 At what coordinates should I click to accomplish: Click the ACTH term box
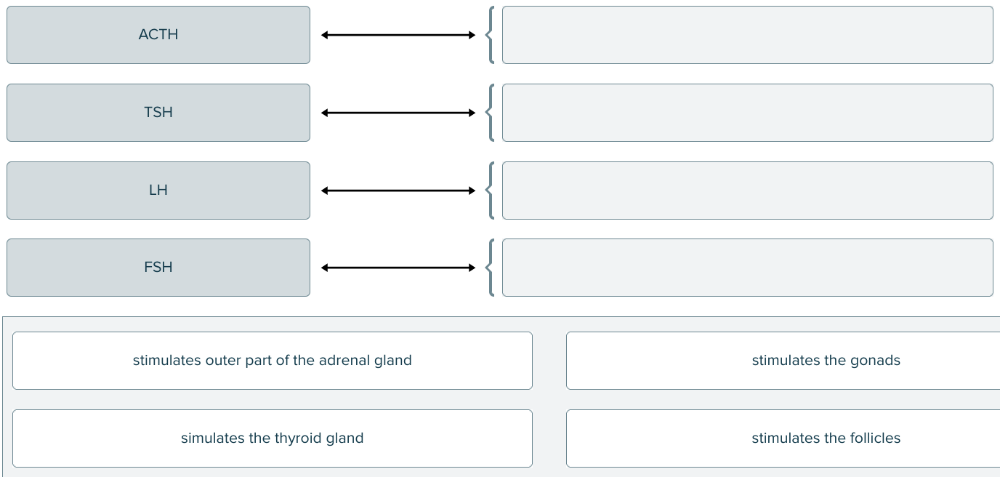pyautogui.click(x=158, y=35)
